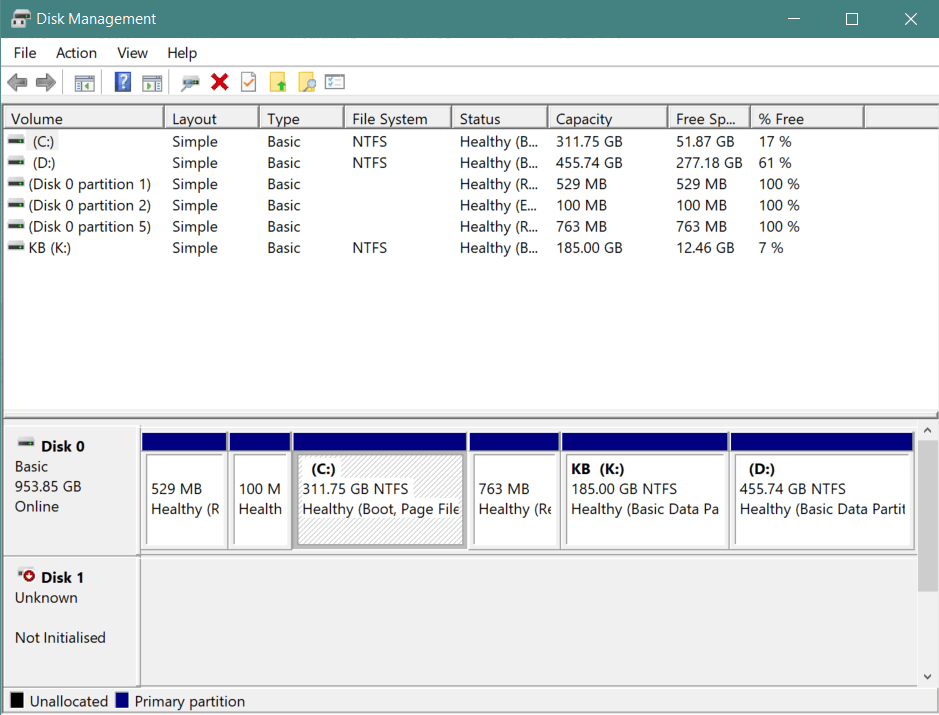Click the settings list toolbar icon
Image resolution: width=939 pixels, height=715 pixels.
click(x=335, y=81)
